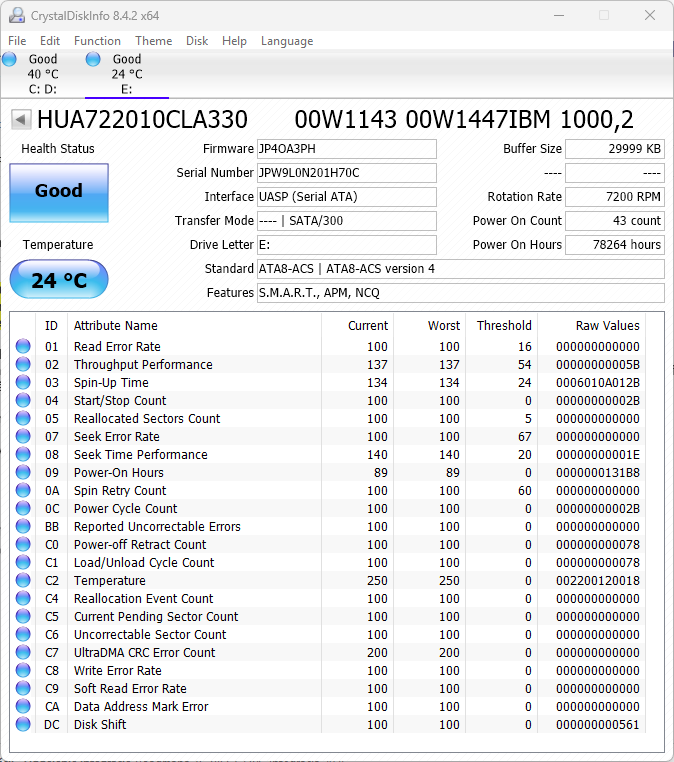Click status orb of Write Error Rate row
Screen dimensions: 674x762
(x=23, y=670)
